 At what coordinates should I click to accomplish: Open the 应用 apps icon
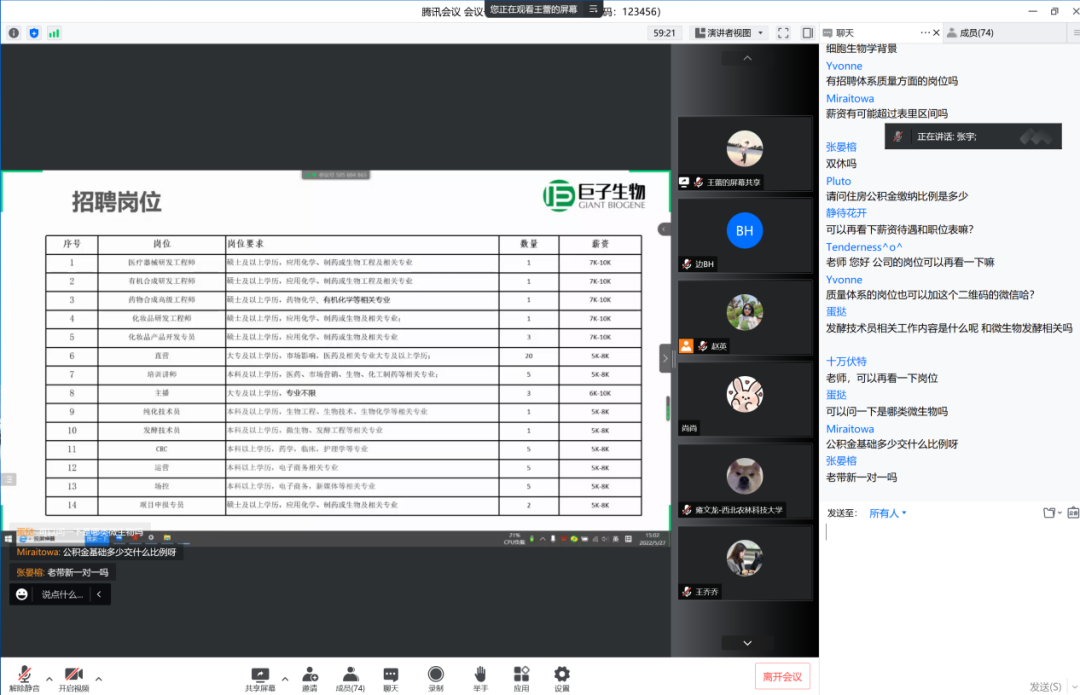pyautogui.click(x=521, y=677)
